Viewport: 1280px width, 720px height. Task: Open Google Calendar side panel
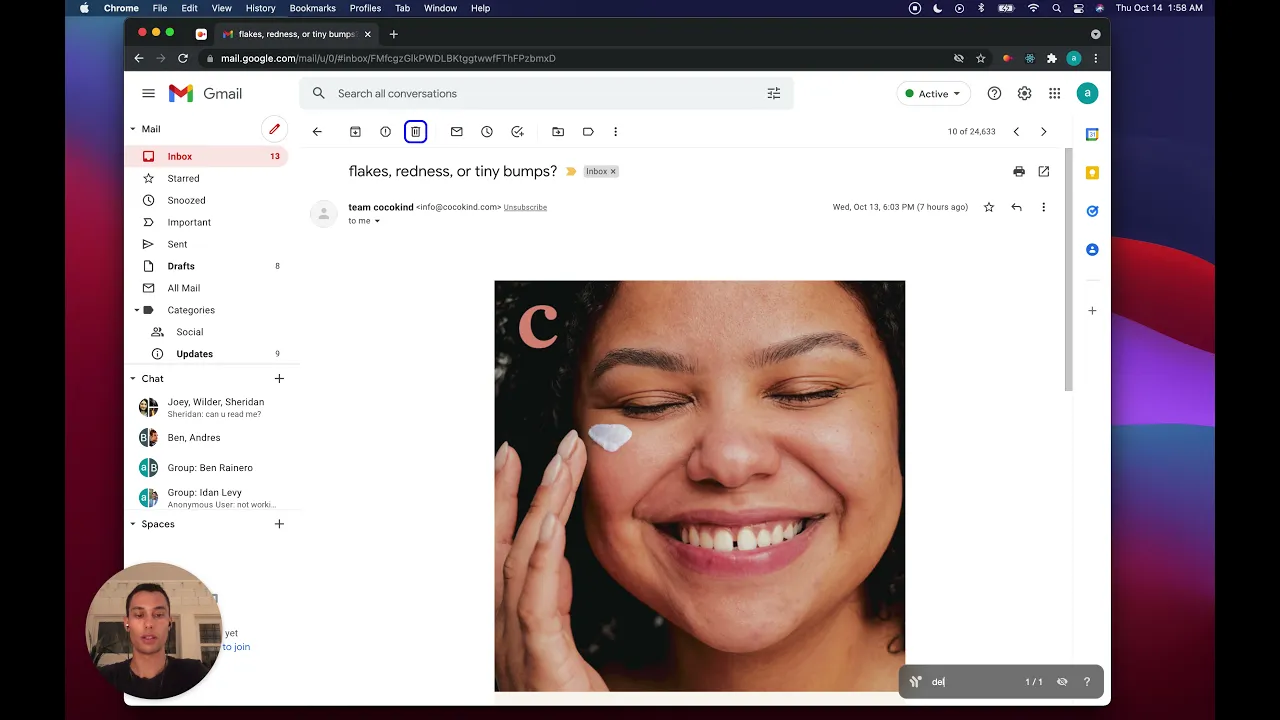pos(1092,134)
